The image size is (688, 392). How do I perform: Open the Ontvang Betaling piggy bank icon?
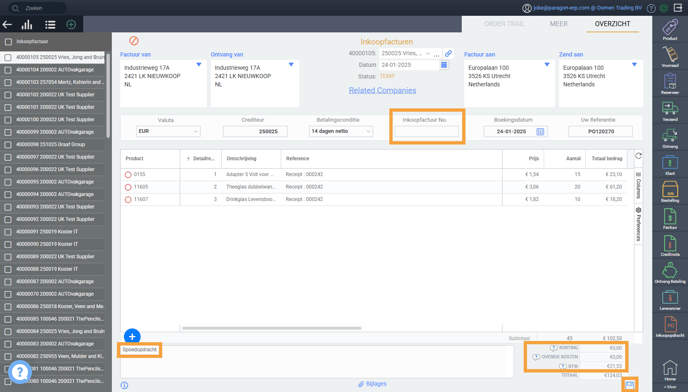point(670,273)
